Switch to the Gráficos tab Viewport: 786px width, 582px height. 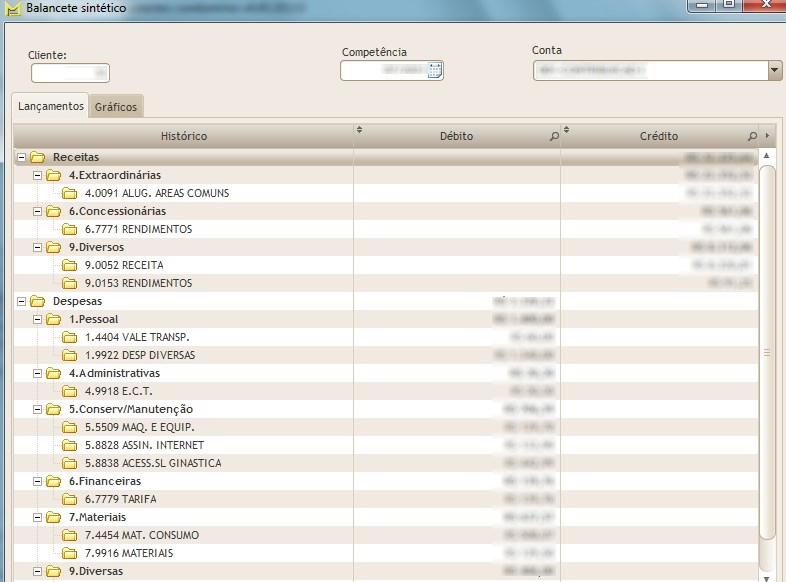(x=116, y=107)
